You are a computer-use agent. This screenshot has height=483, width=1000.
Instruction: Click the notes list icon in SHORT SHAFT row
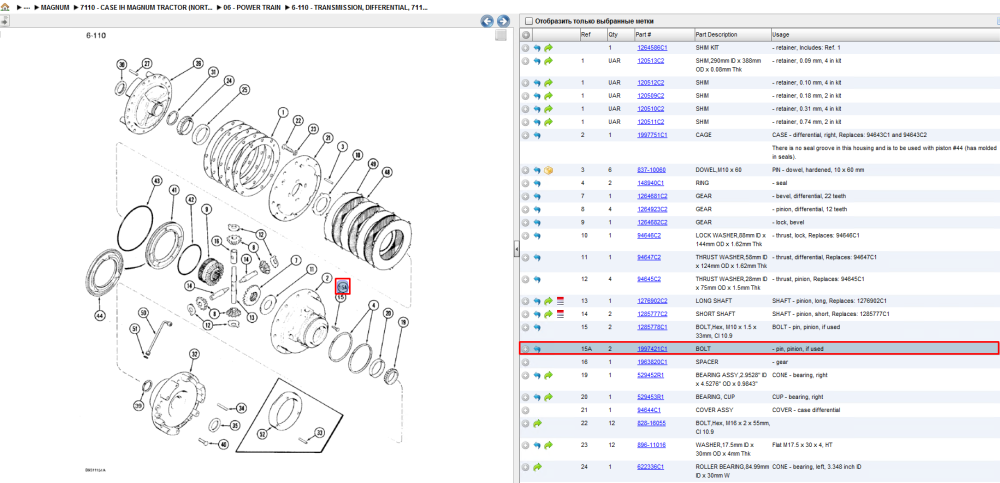pyautogui.click(x=561, y=314)
